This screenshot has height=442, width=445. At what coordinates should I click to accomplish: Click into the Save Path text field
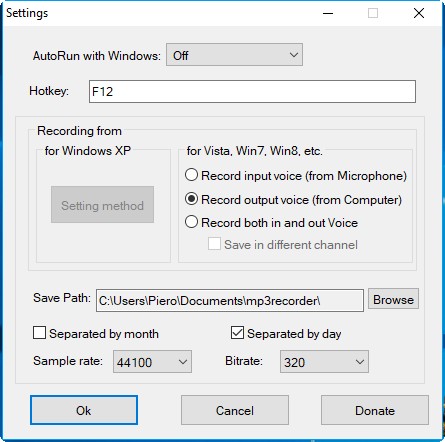(230, 301)
